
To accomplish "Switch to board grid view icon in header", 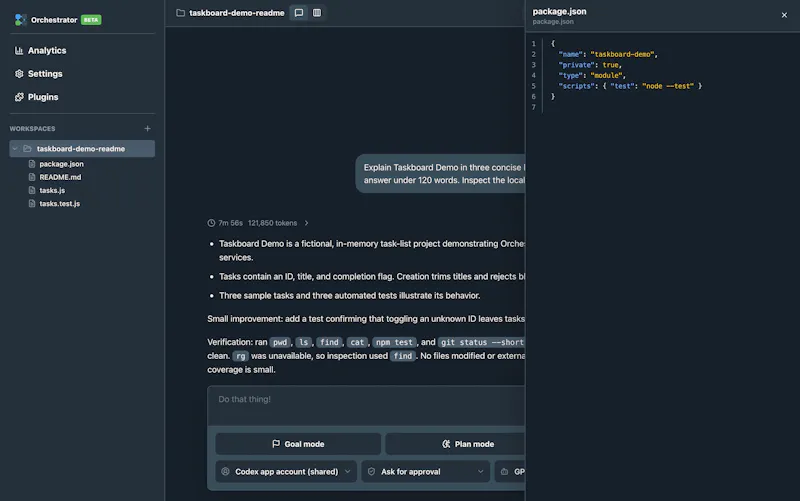I will (x=317, y=13).
